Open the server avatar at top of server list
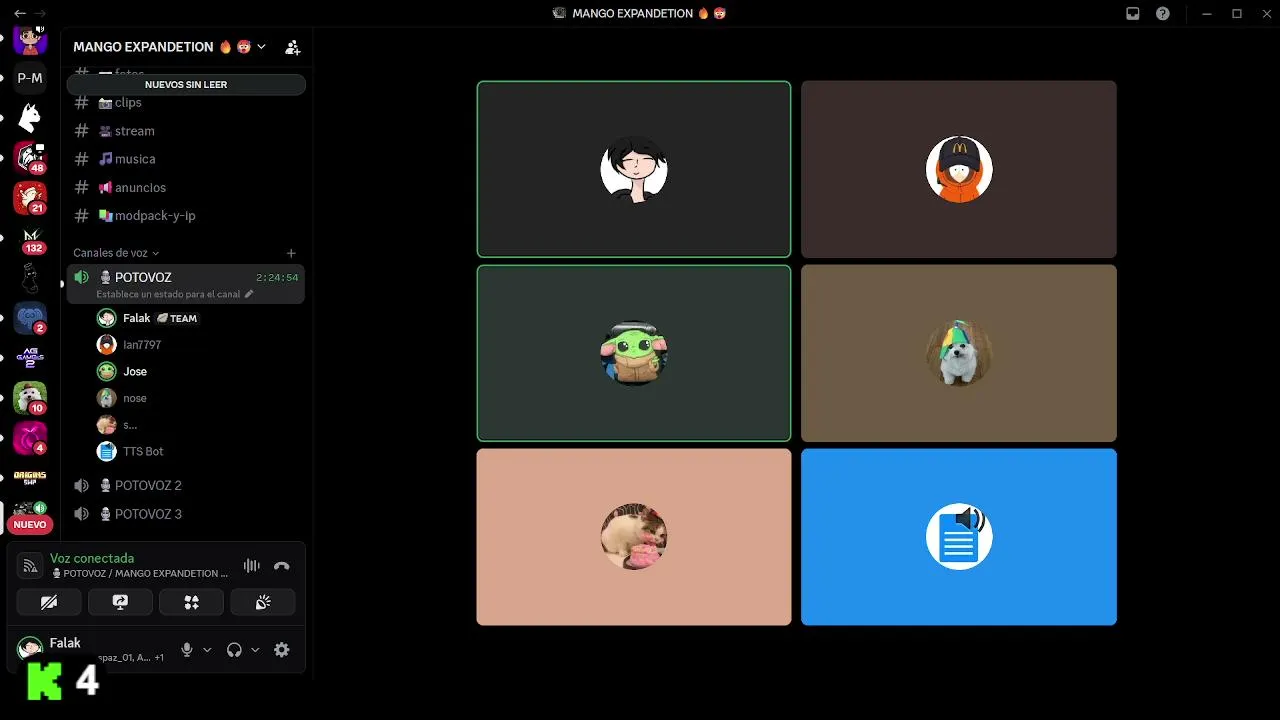Screen dimensions: 1280x720 [x=30, y=41]
